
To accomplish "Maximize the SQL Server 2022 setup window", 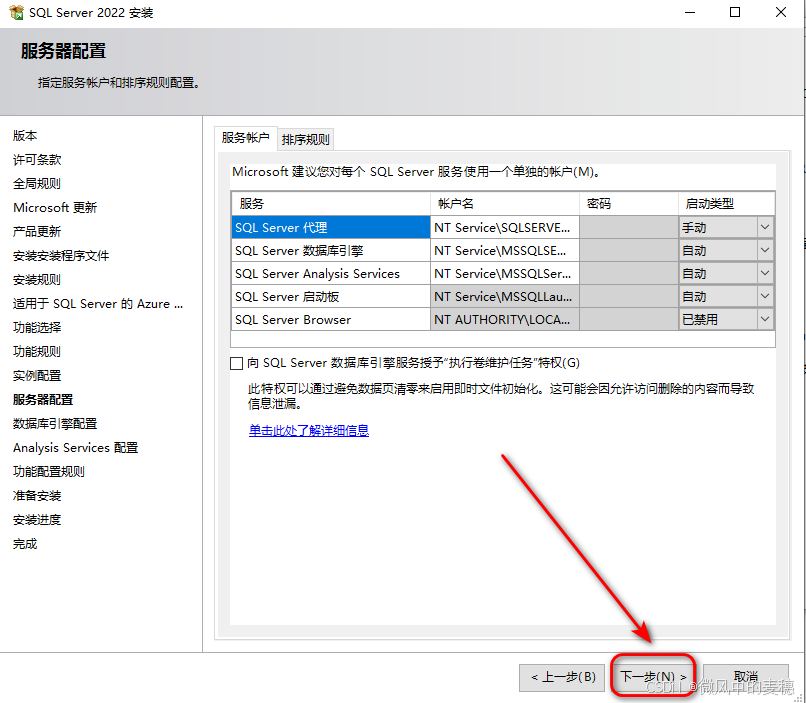I will click(735, 12).
